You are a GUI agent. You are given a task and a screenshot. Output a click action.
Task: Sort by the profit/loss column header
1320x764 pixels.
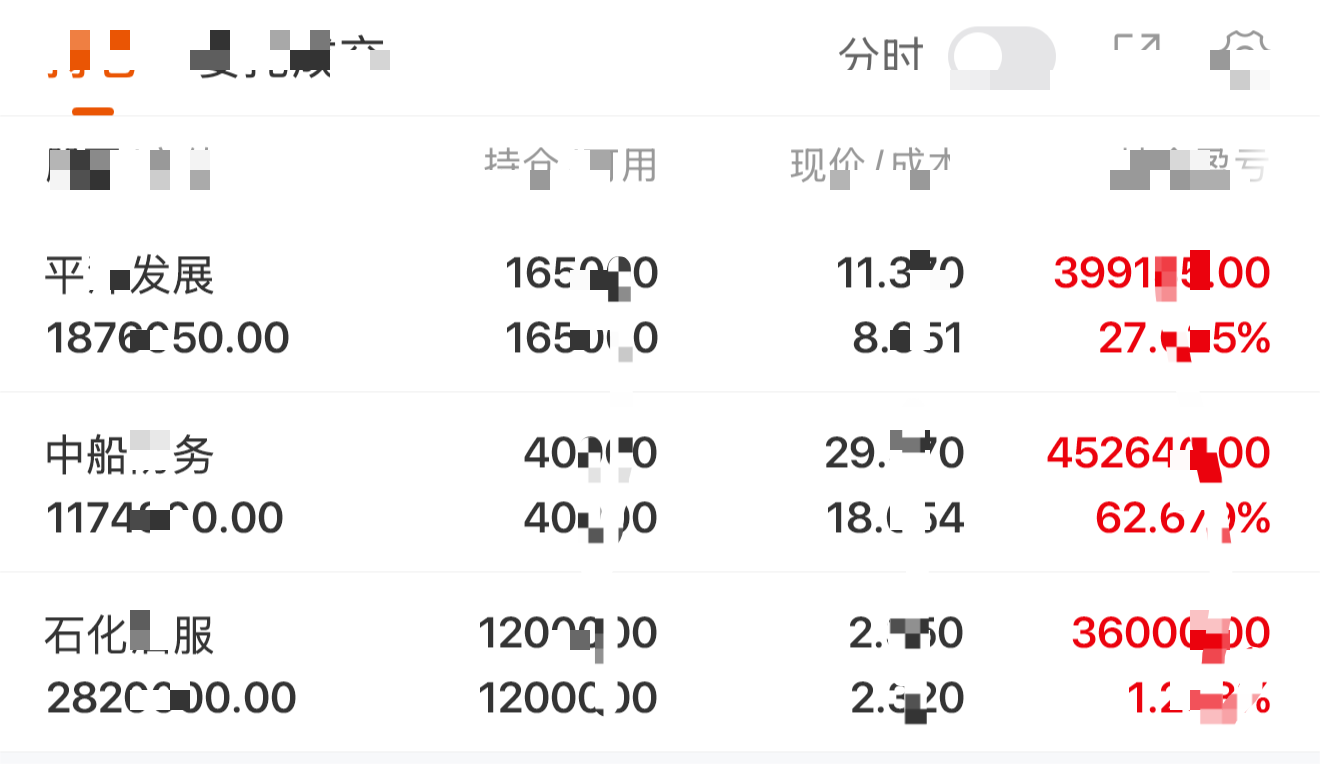click(1190, 166)
